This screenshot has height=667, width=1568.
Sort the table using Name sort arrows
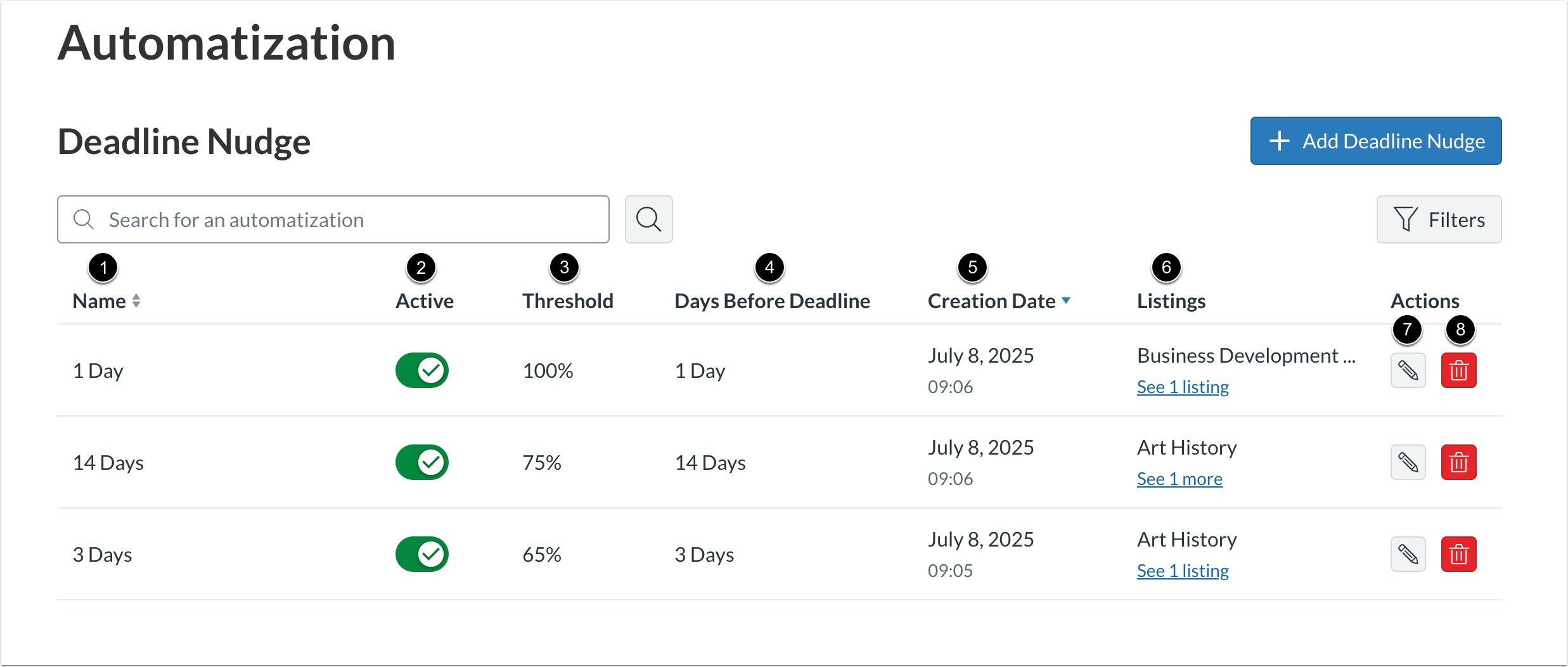point(138,302)
